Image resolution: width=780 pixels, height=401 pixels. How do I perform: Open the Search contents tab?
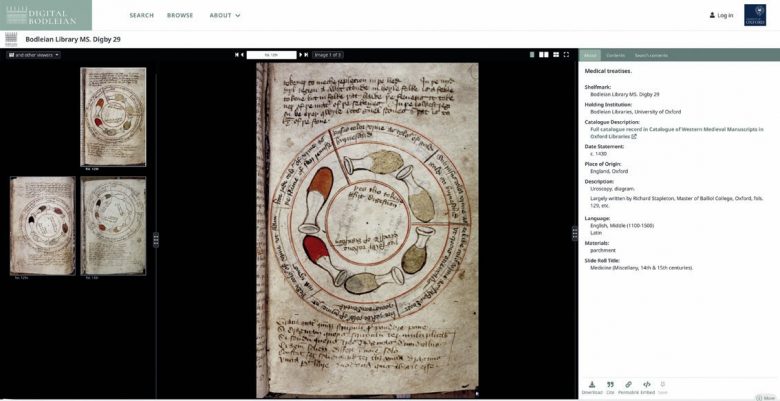(651, 55)
